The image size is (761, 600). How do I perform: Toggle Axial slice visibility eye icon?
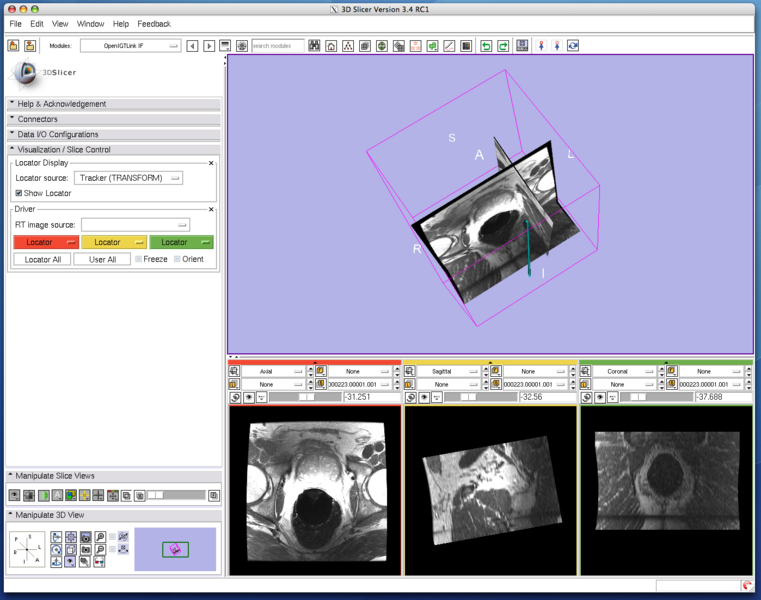coord(249,398)
